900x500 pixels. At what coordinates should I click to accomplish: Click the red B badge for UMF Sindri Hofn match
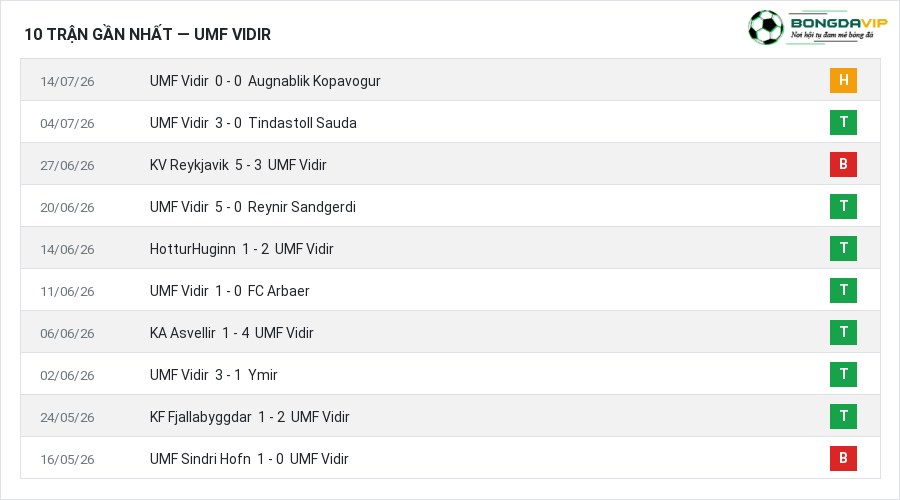(x=843, y=458)
